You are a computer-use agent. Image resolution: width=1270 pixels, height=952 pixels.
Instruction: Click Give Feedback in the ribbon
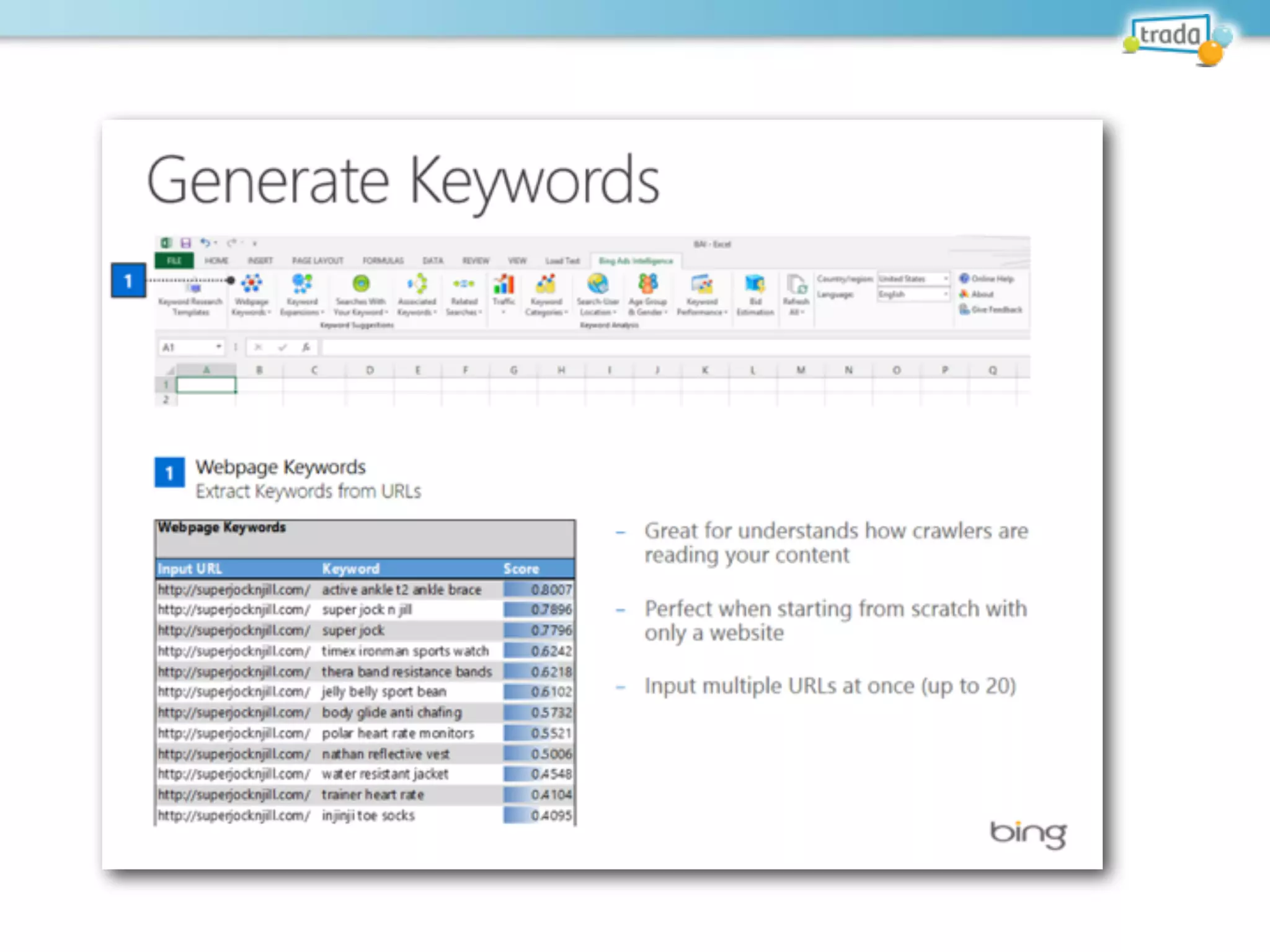click(996, 309)
